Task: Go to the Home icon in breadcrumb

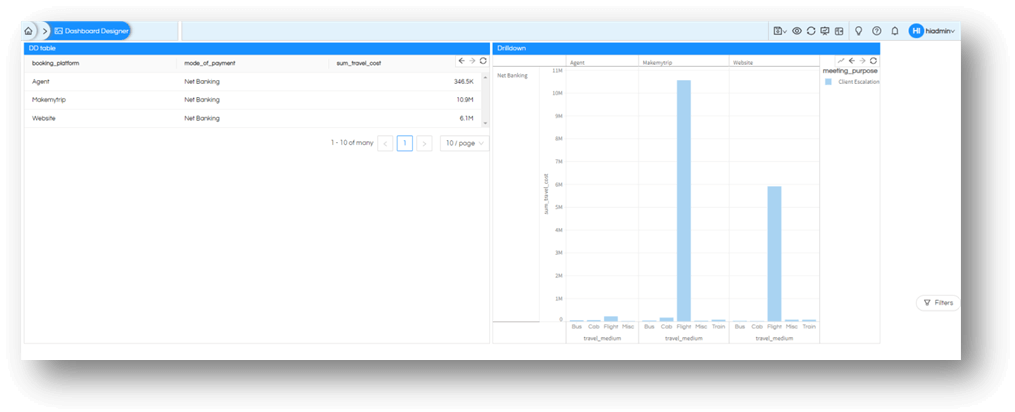Action: coord(28,30)
